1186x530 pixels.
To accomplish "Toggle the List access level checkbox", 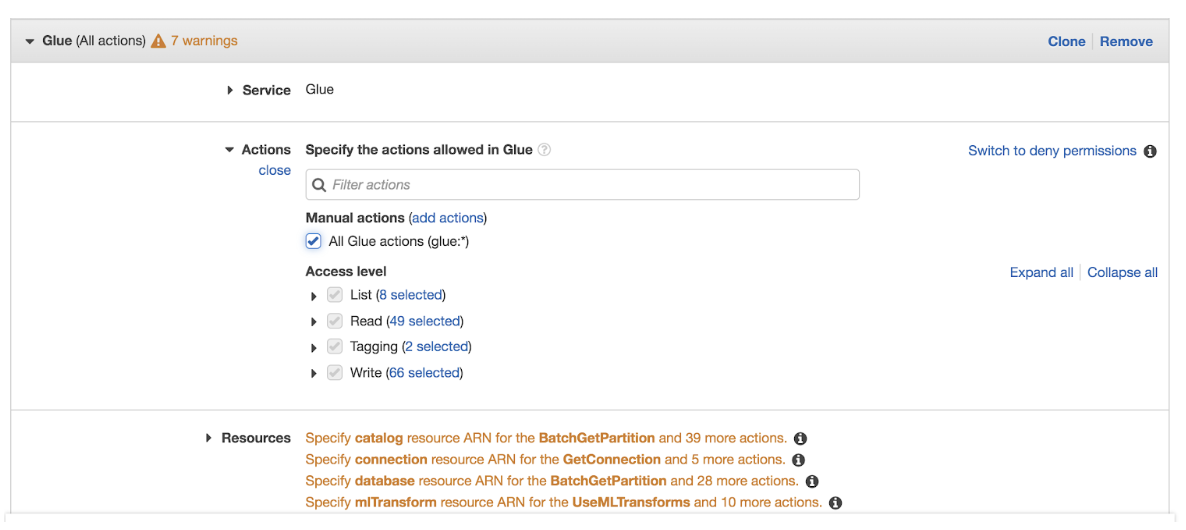I will point(334,295).
